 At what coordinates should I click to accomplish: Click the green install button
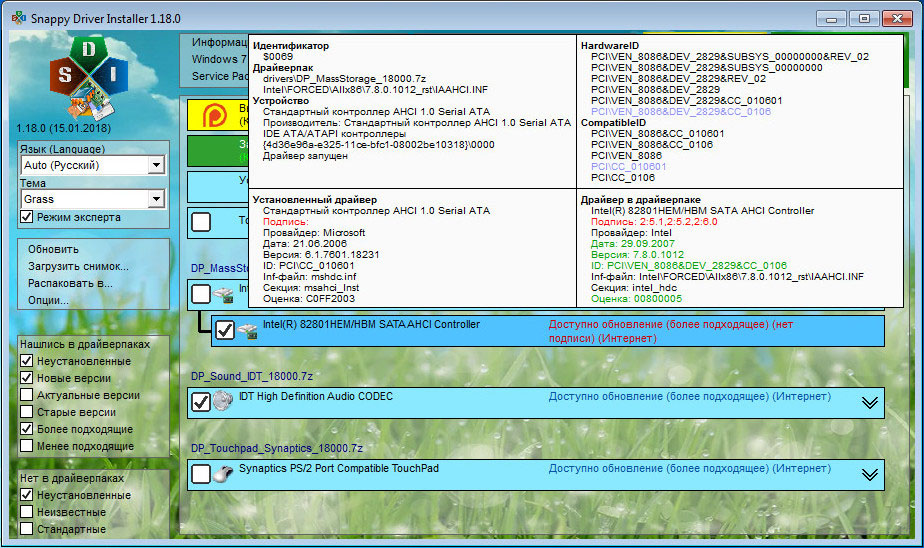pyautogui.click(x=217, y=151)
